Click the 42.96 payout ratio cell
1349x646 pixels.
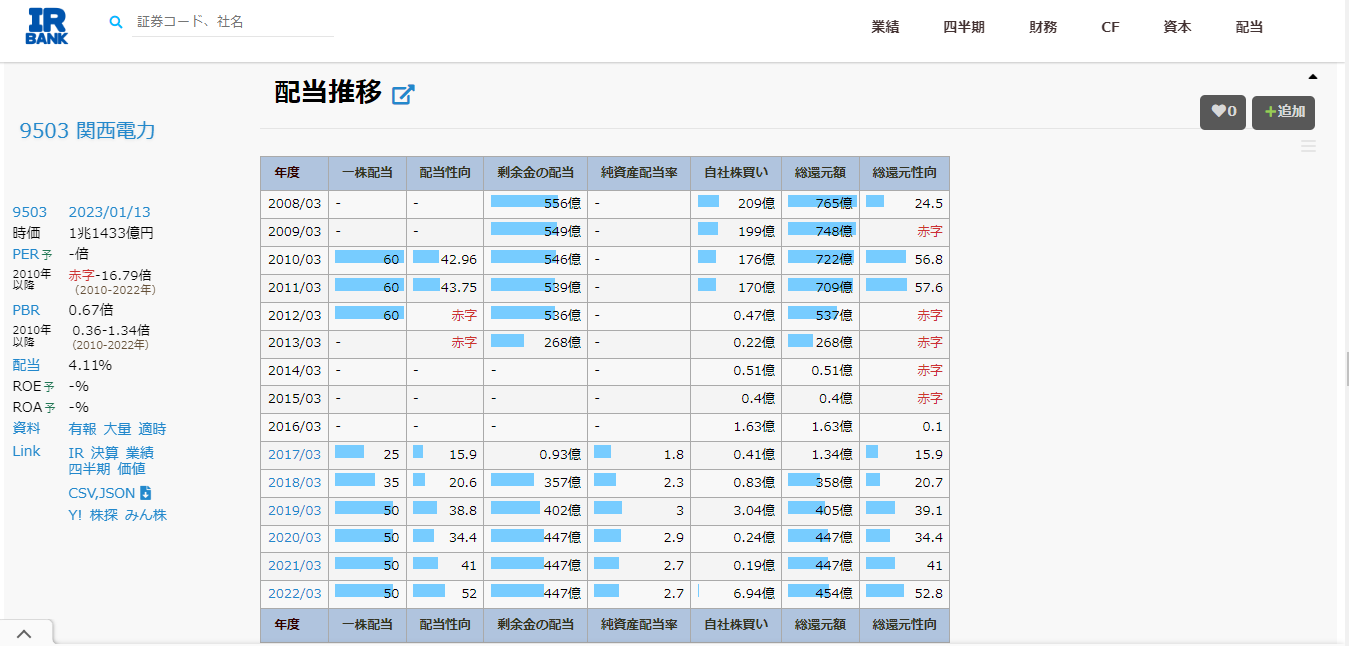click(445, 259)
